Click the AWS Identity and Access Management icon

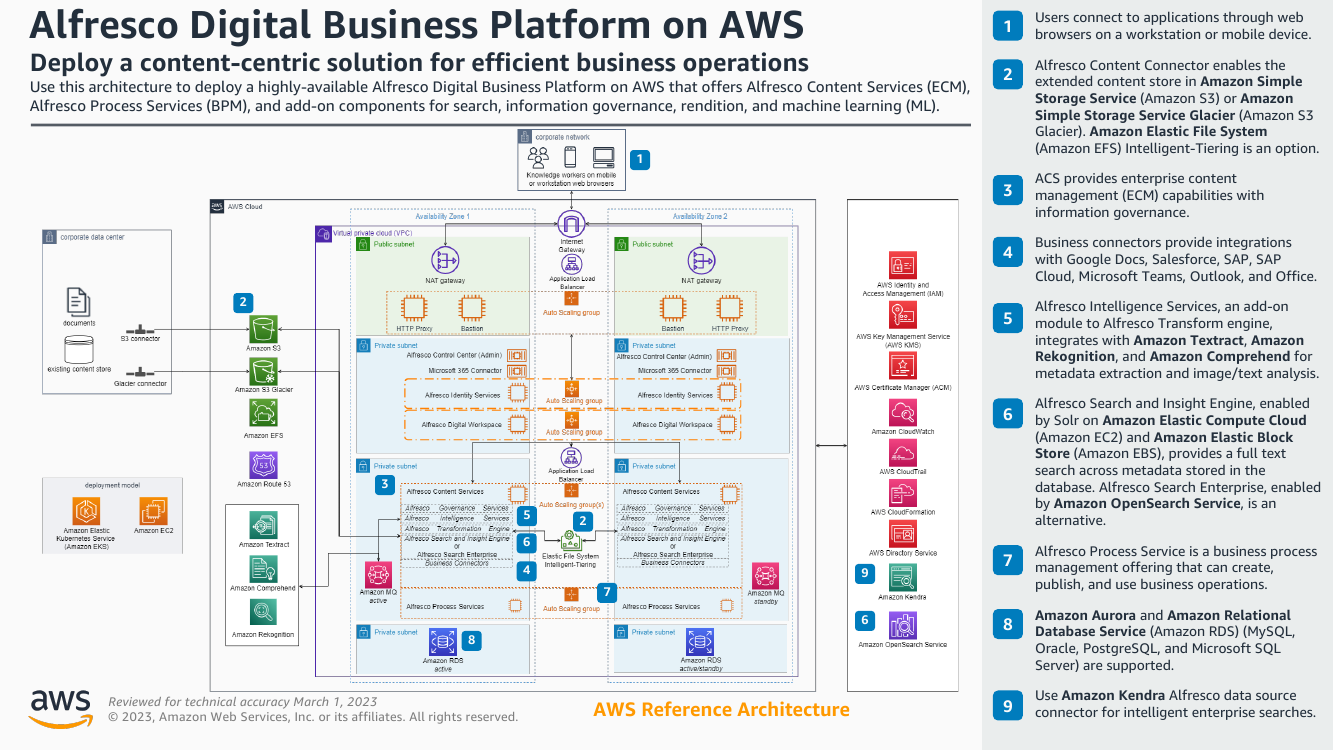tap(902, 266)
